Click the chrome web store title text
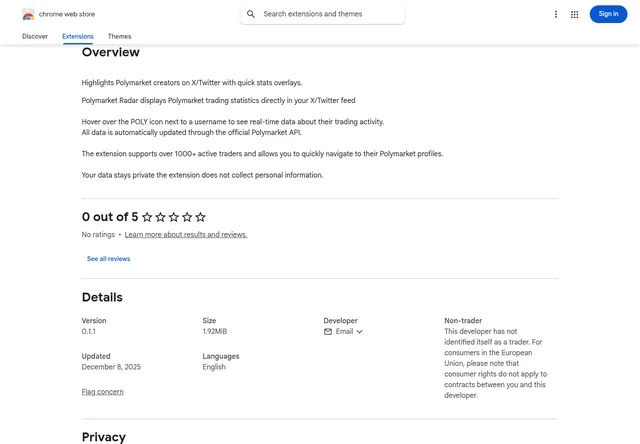640x444 pixels. click(x=67, y=14)
